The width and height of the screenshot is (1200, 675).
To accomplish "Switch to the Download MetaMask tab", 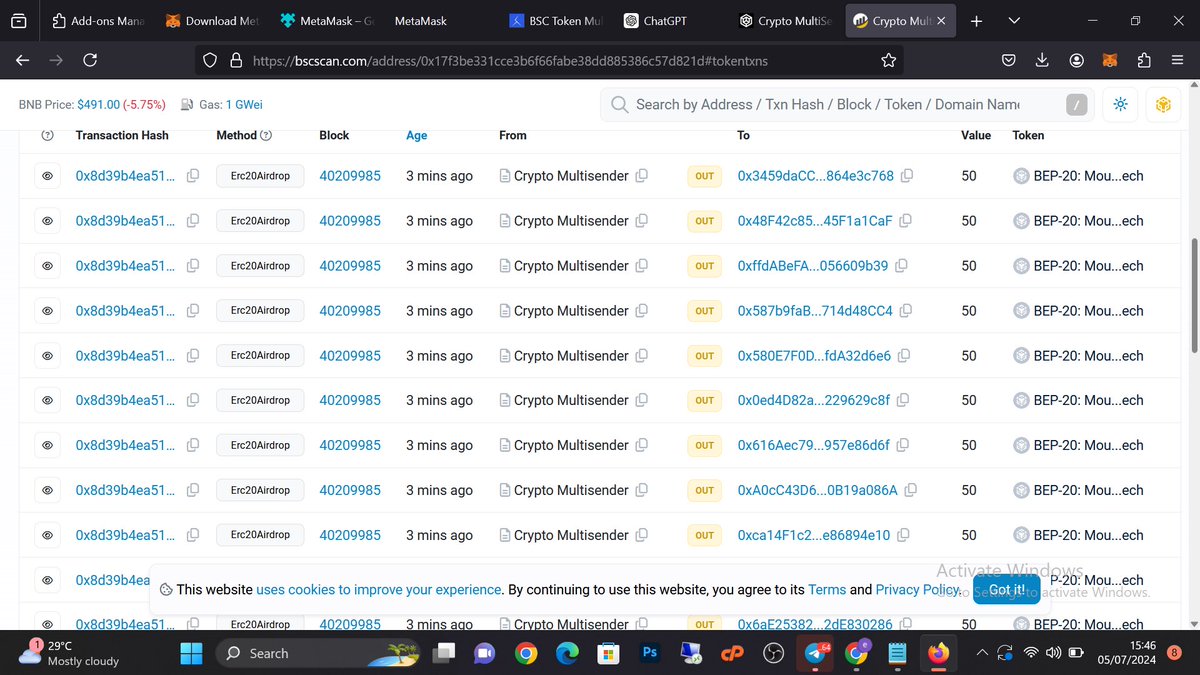I will click(x=213, y=21).
